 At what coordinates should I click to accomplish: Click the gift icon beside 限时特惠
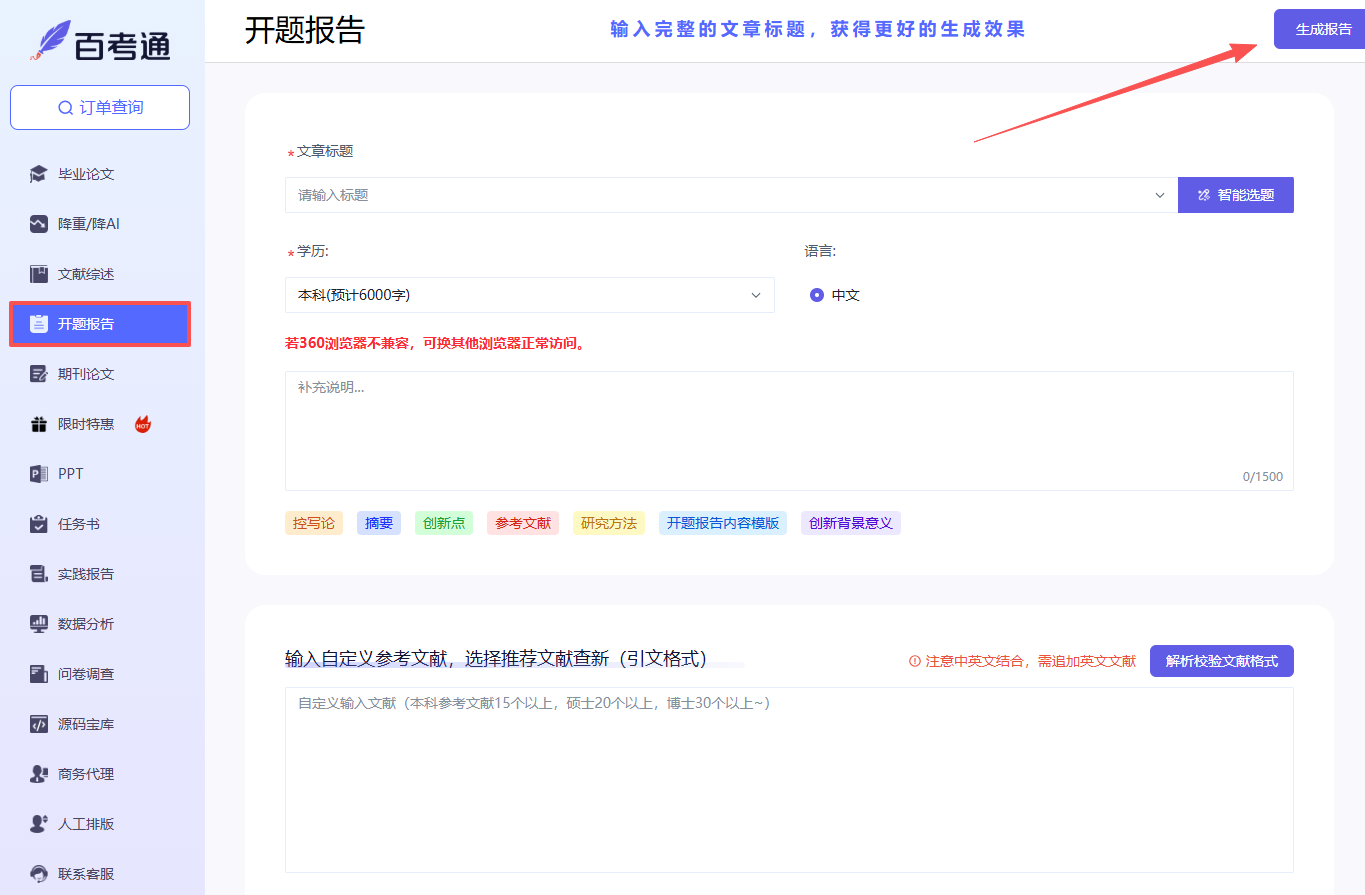(x=39, y=424)
